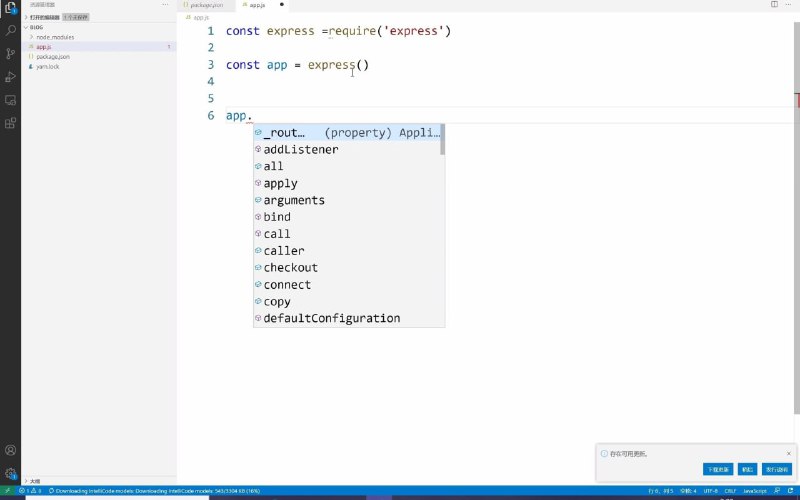Image resolution: width=800 pixels, height=500 pixels.
Task: Open the Explorer view in activity bar
Action: point(10,9)
